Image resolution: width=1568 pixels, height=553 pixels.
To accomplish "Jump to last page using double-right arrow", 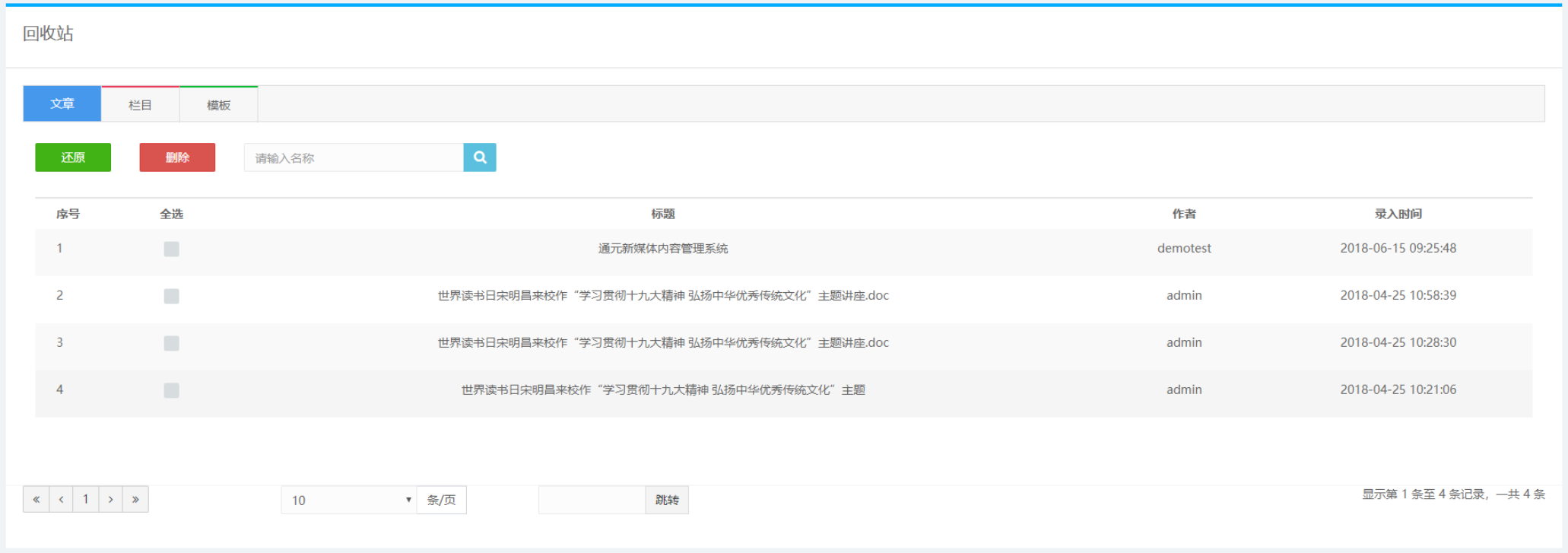I will click(135, 500).
